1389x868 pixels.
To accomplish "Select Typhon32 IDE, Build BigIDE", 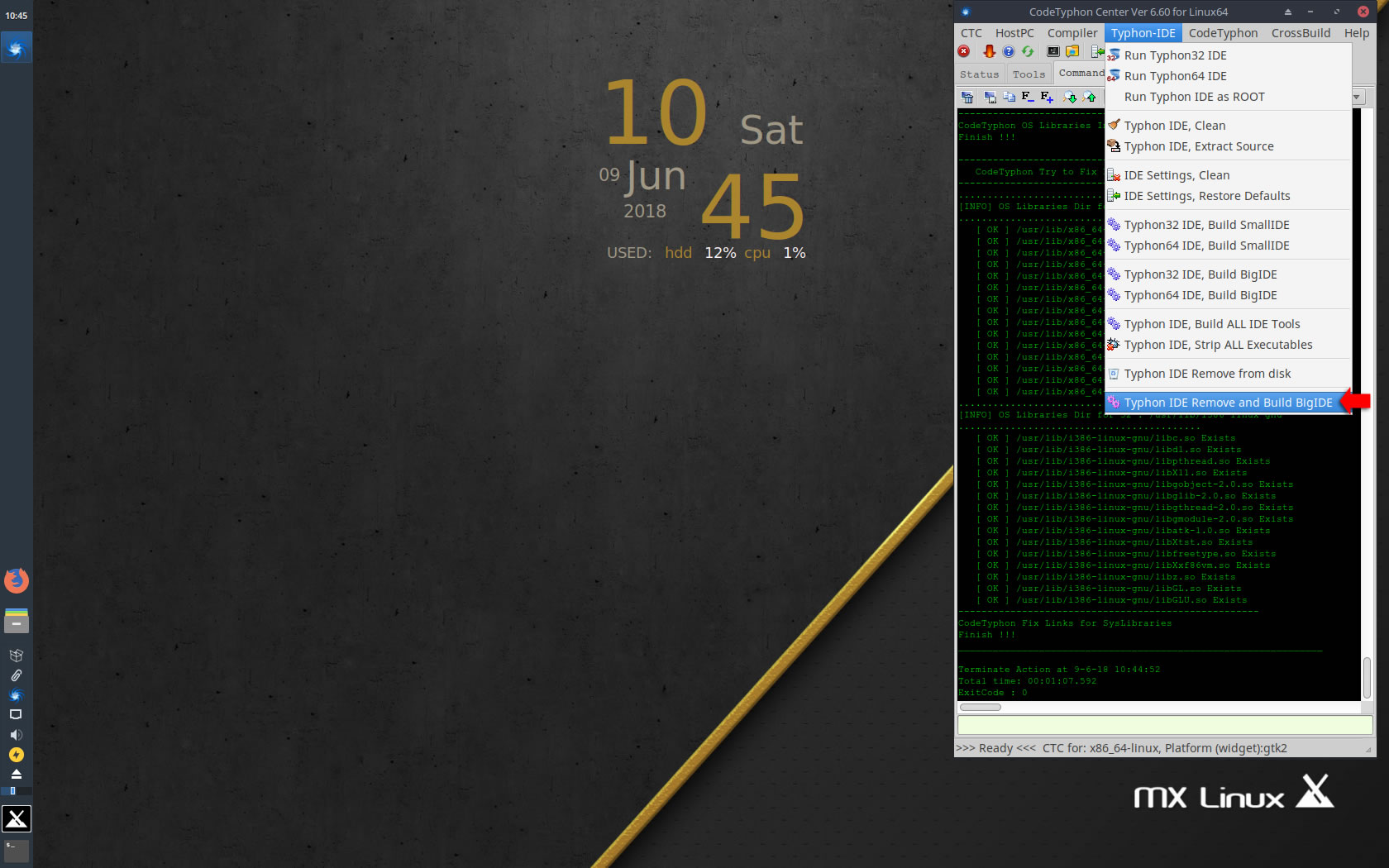I will coord(1228,274).
